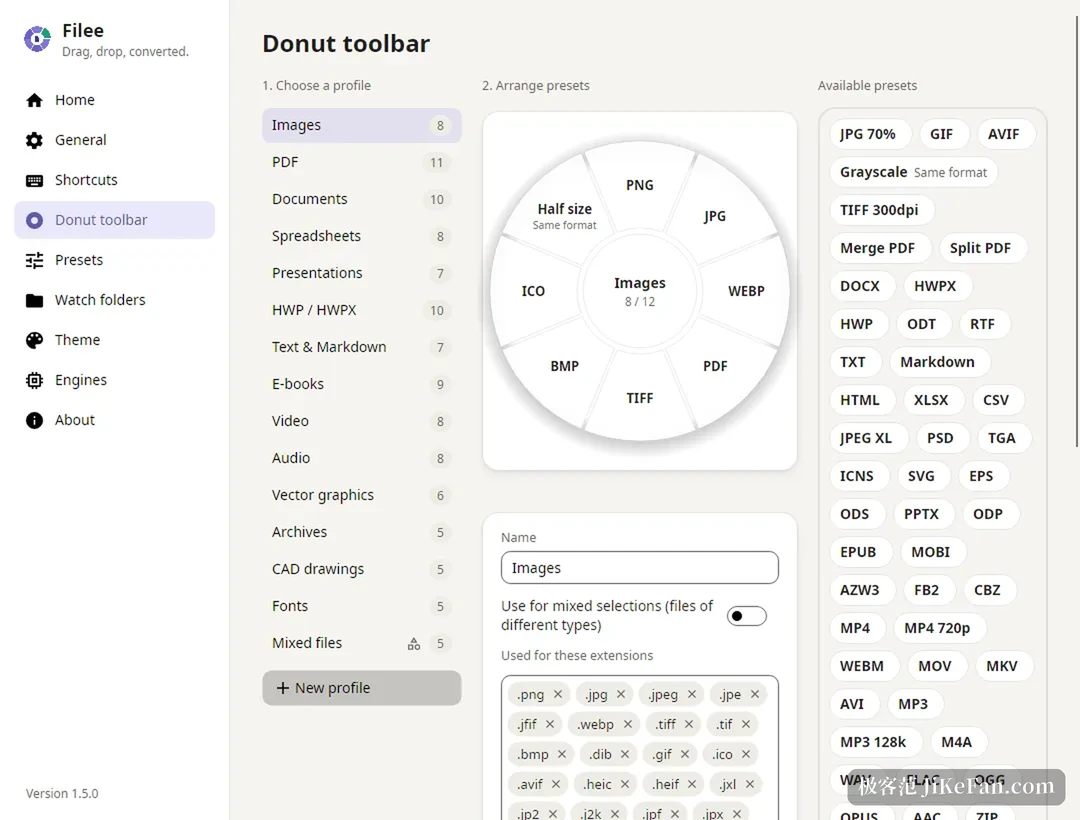Open the Engines page
The width and height of the screenshot is (1080, 820).
pyautogui.click(x=114, y=380)
